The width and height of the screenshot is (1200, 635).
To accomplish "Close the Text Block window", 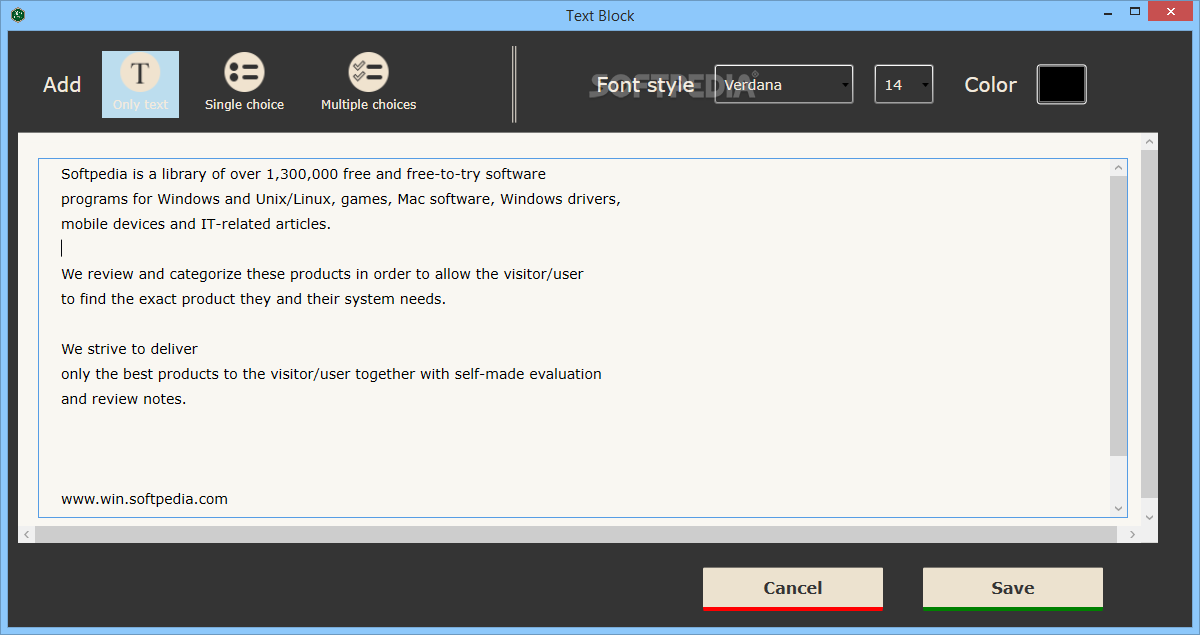I will (x=1169, y=12).
